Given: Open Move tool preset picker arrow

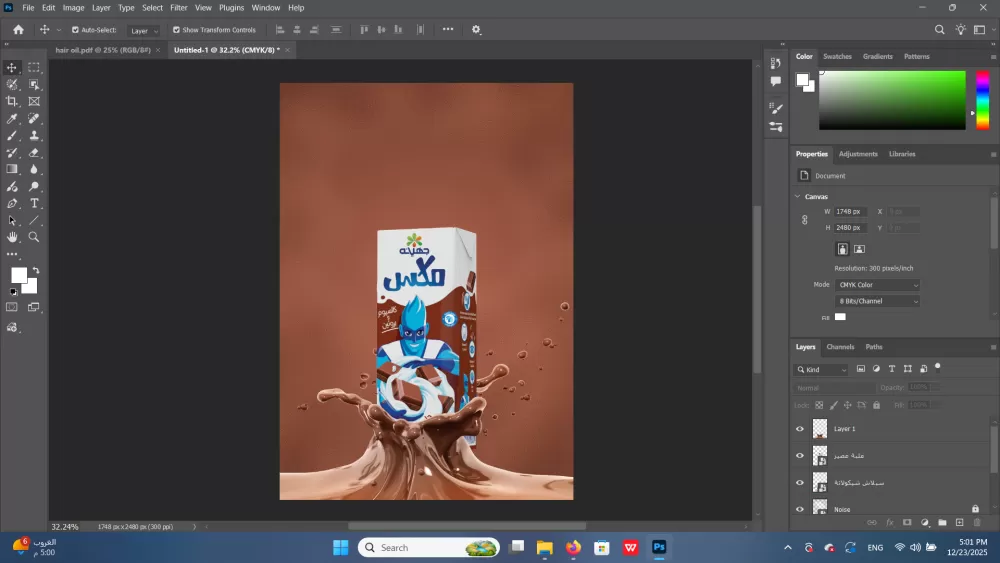Looking at the screenshot, I should coord(59,30).
